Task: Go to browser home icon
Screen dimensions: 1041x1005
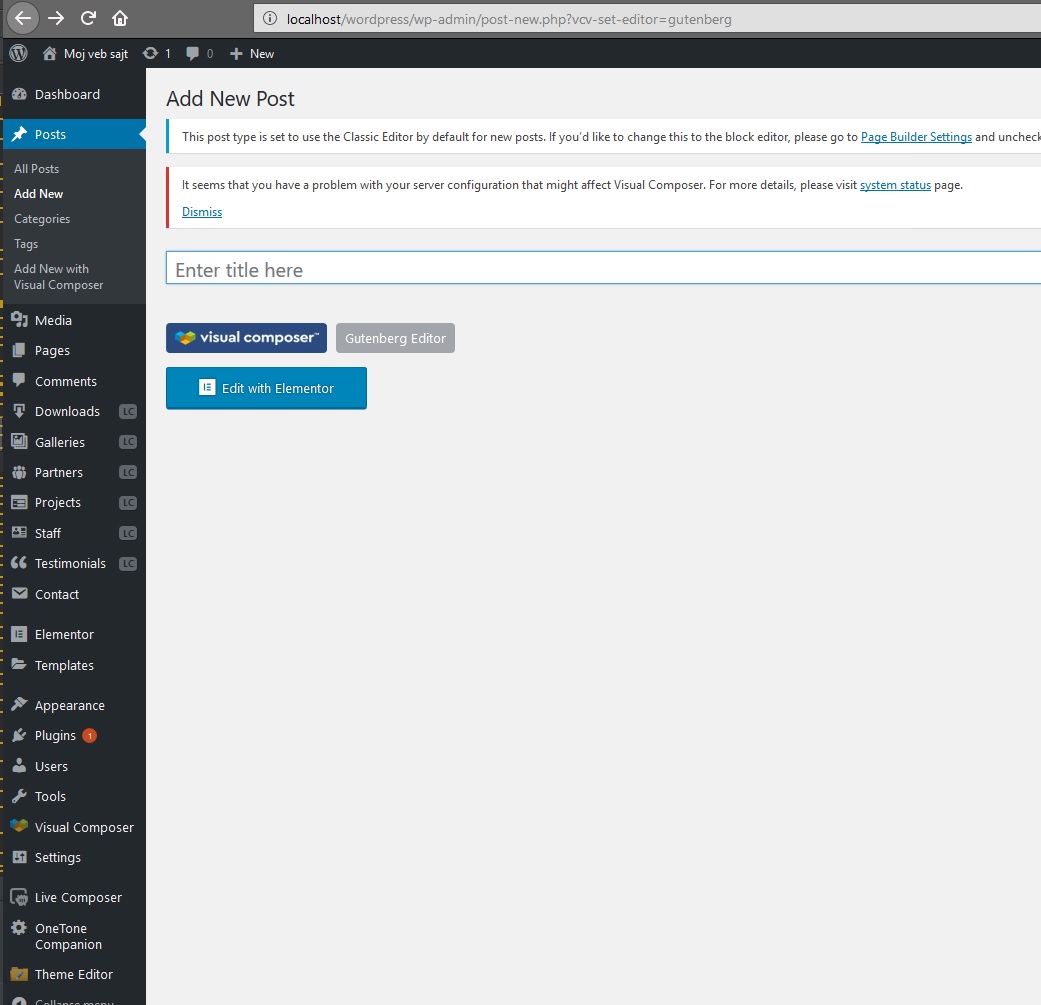Action: pyautogui.click(x=120, y=18)
